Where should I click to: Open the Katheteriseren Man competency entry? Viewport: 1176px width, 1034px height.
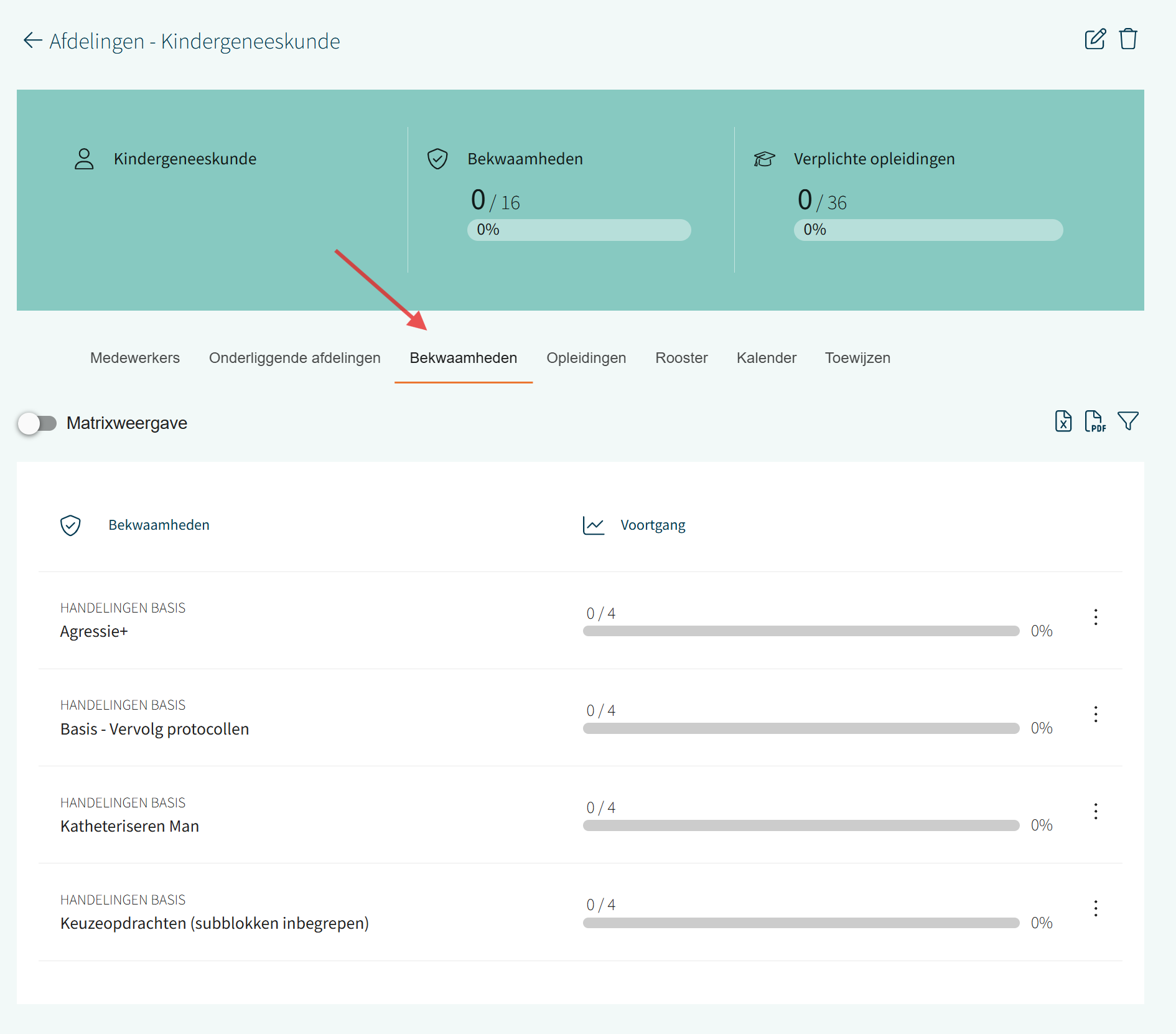[x=129, y=826]
